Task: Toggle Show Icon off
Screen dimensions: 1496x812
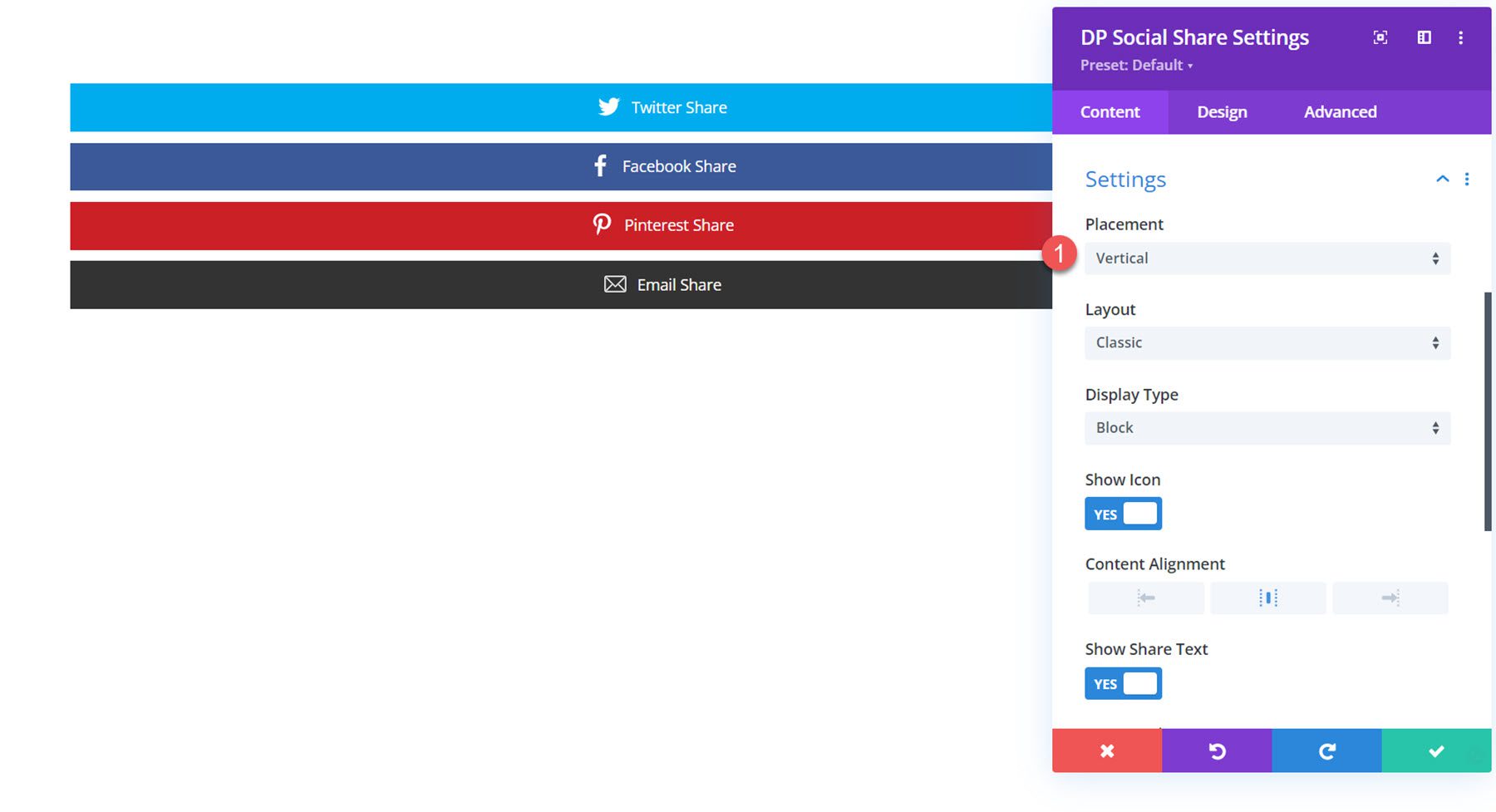Action: [1122, 513]
